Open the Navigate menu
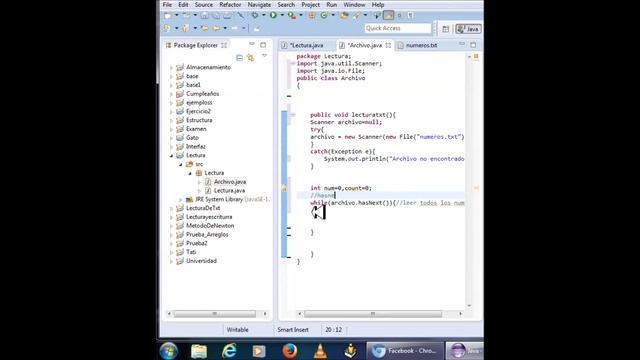 pyautogui.click(x=259, y=5)
